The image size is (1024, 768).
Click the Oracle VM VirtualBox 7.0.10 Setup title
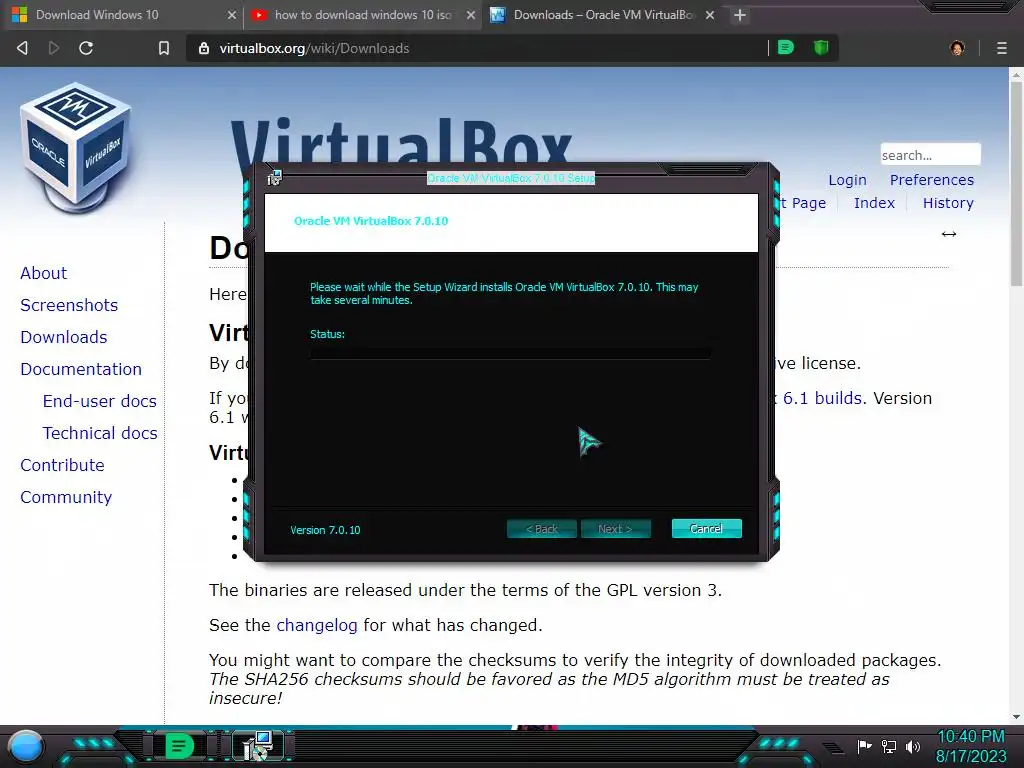[511, 178]
